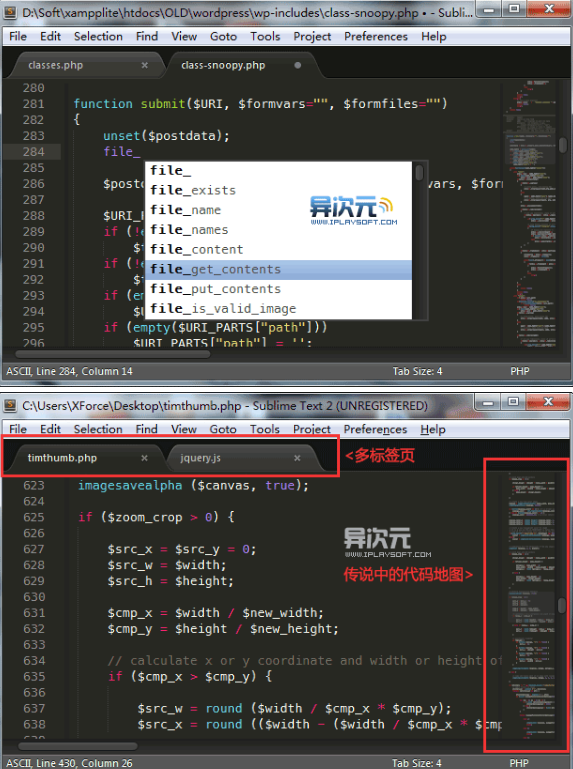Open Preferences menu in timthumb.php window
This screenshot has width=573, height=769.
click(x=375, y=429)
